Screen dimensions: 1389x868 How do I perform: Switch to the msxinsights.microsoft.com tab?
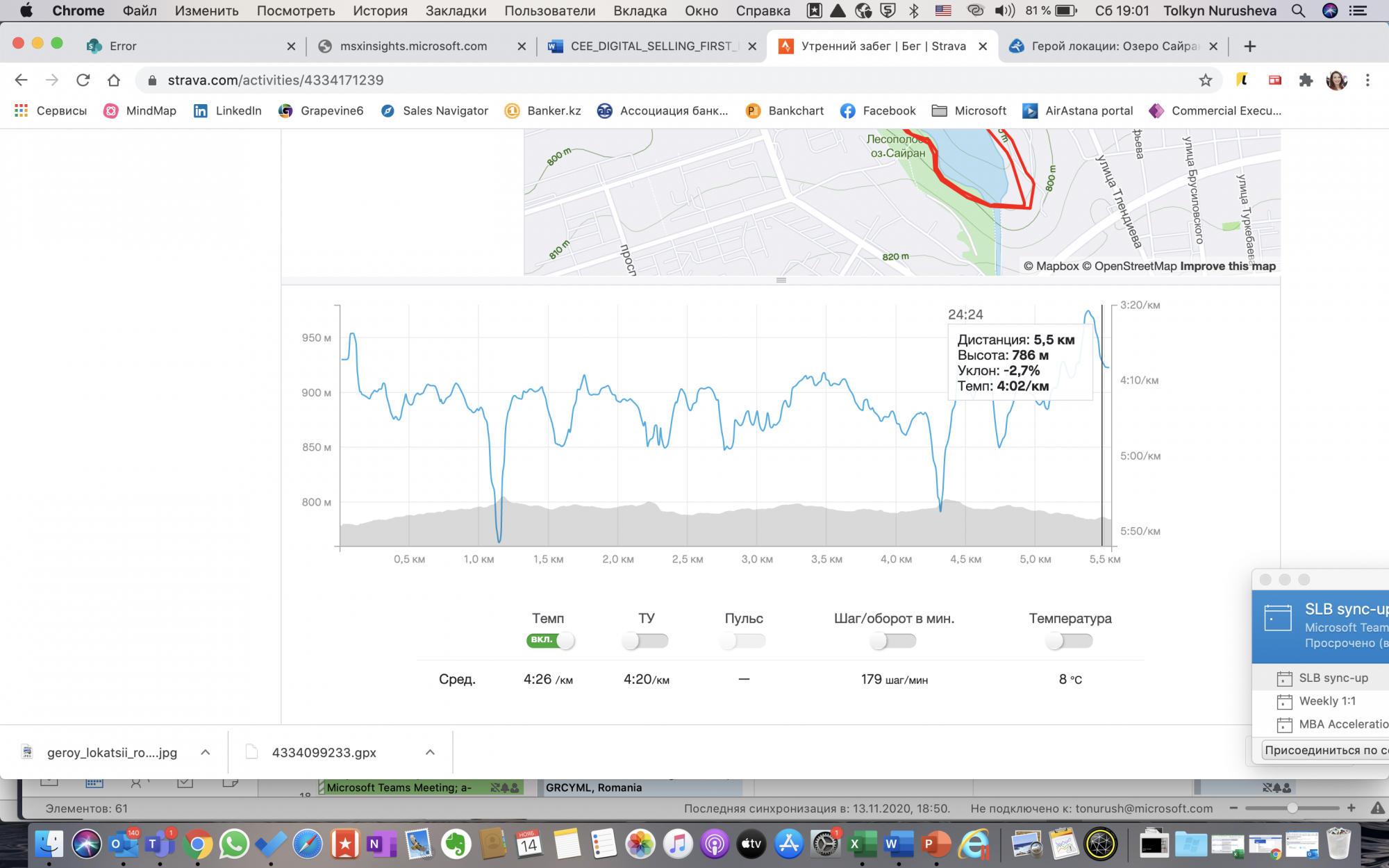pyautogui.click(x=413, y=46)
